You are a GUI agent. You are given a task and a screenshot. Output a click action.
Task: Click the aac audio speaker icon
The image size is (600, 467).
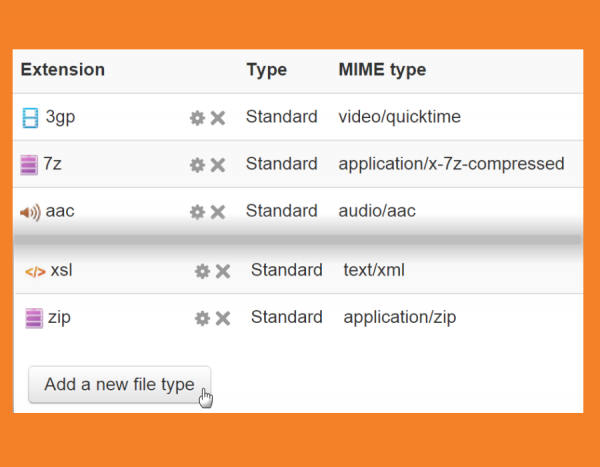[x=30, y=212]
